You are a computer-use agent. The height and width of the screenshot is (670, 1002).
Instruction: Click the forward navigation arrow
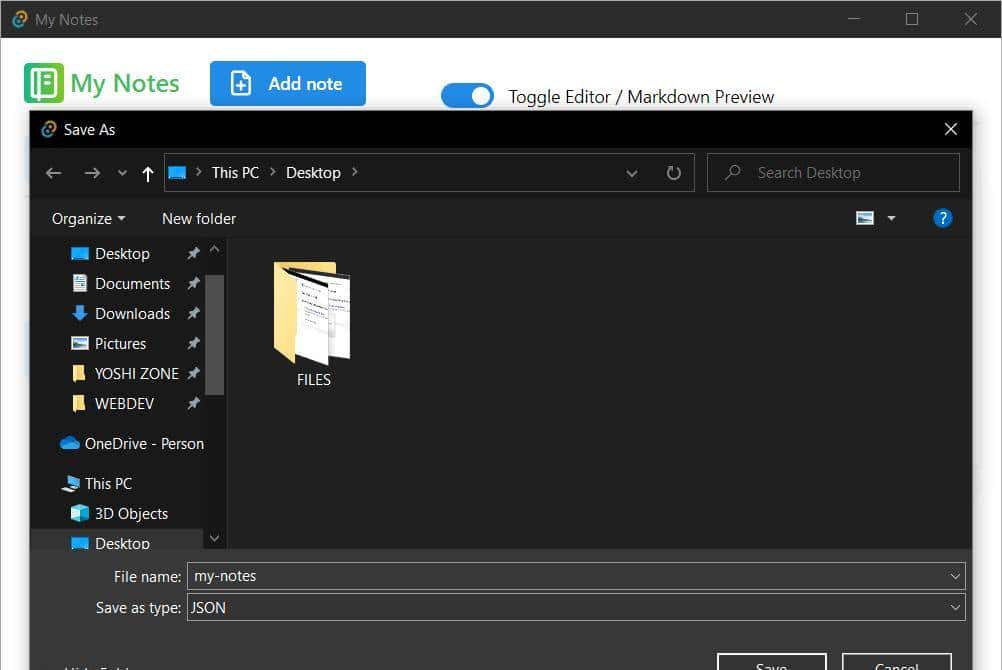pos(92,173)
